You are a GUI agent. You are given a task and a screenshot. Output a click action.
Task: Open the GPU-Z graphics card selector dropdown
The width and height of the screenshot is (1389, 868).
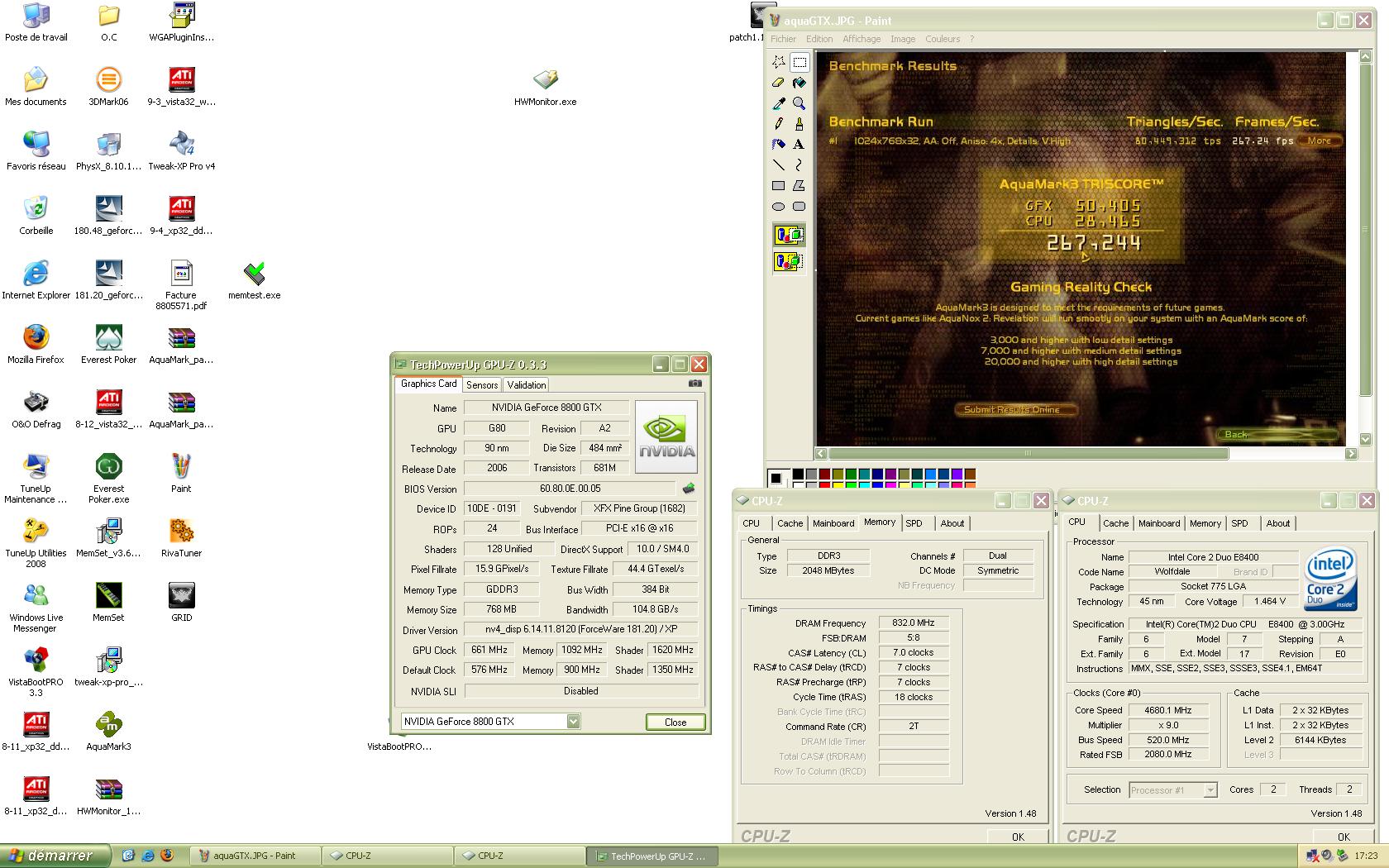(x=573, y=722)
